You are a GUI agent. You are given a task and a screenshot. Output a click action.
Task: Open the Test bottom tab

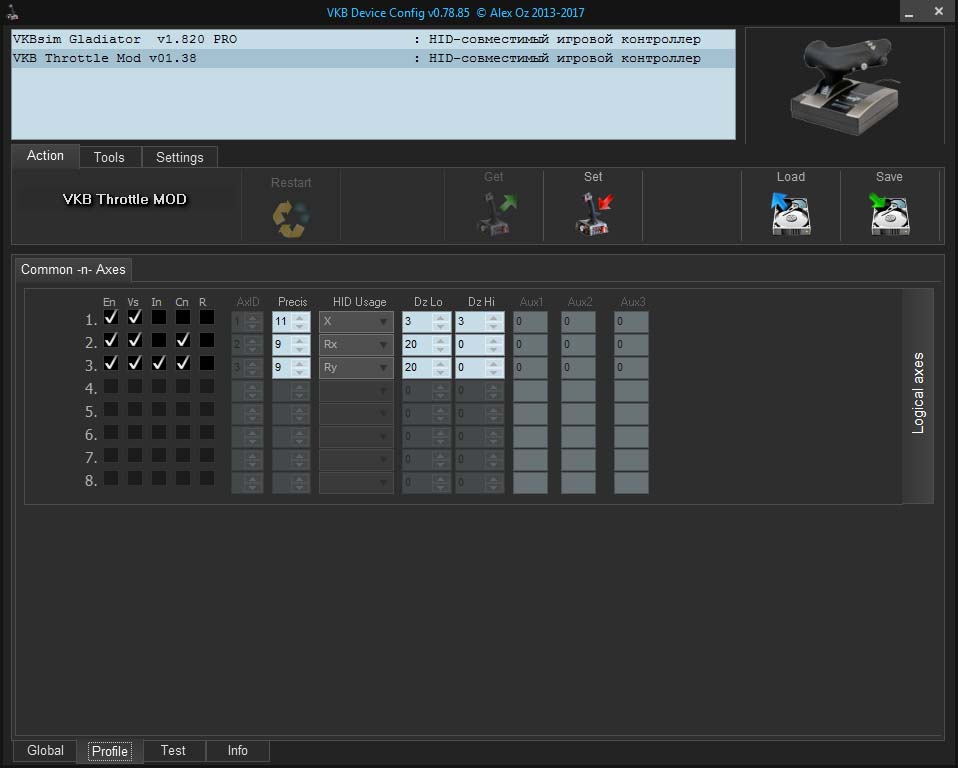(173, 750)
